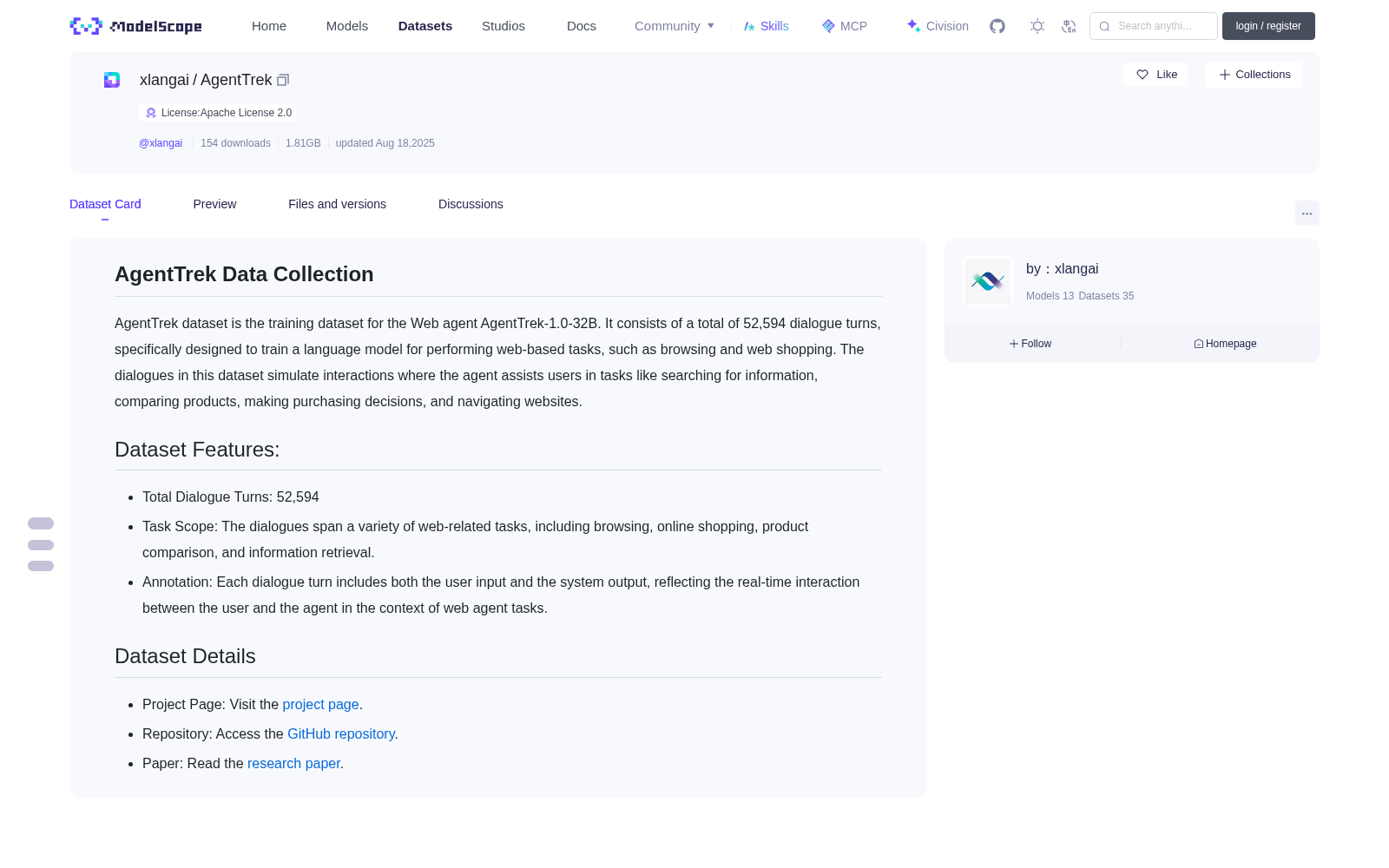Screen dimensions: 1389x868
Task: Open the GitHub icon in header
Action: pyautogui.click(x=997, y=26)
